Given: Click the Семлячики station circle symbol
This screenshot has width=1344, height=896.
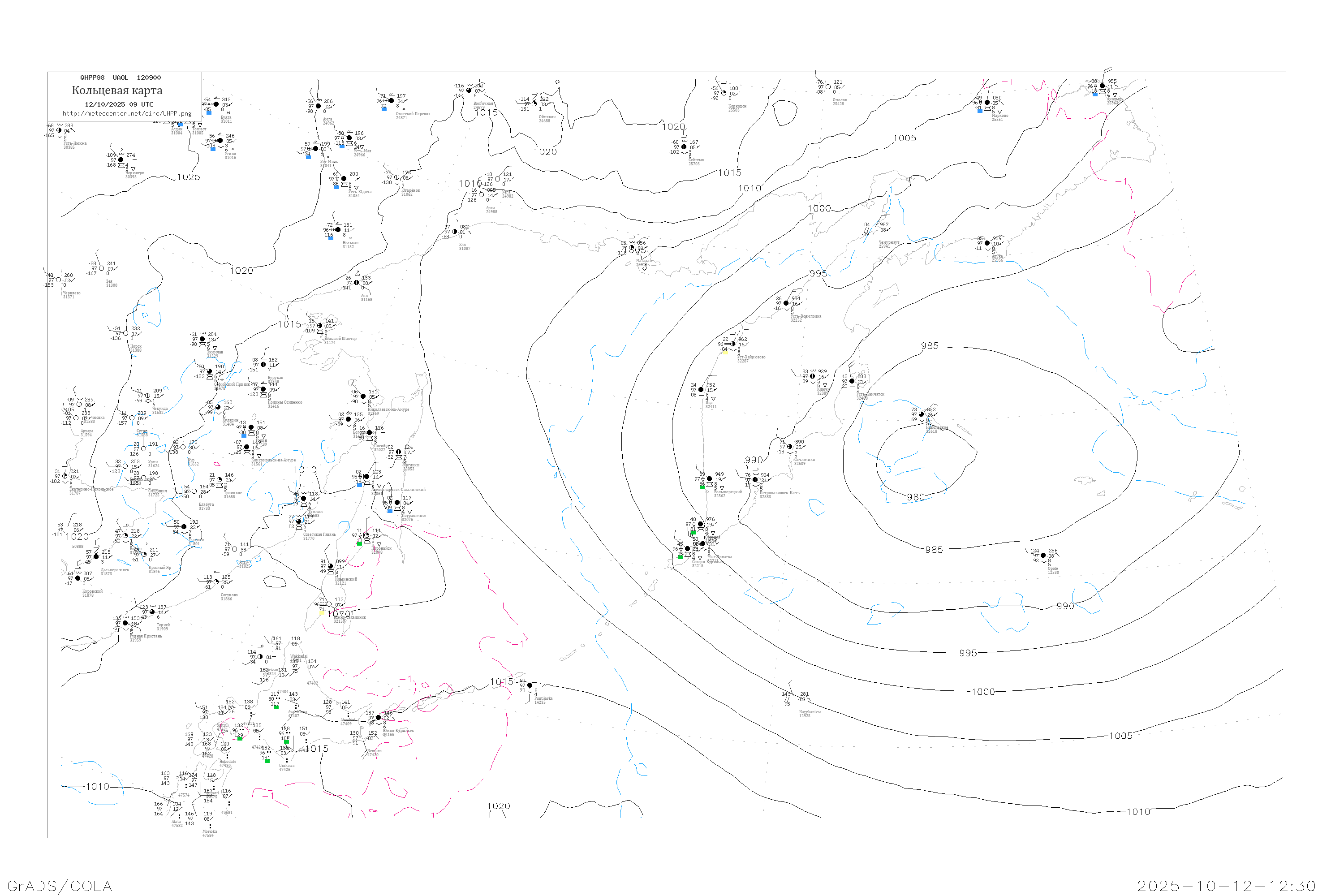Looking at the screenshot, I should [790, 447].
